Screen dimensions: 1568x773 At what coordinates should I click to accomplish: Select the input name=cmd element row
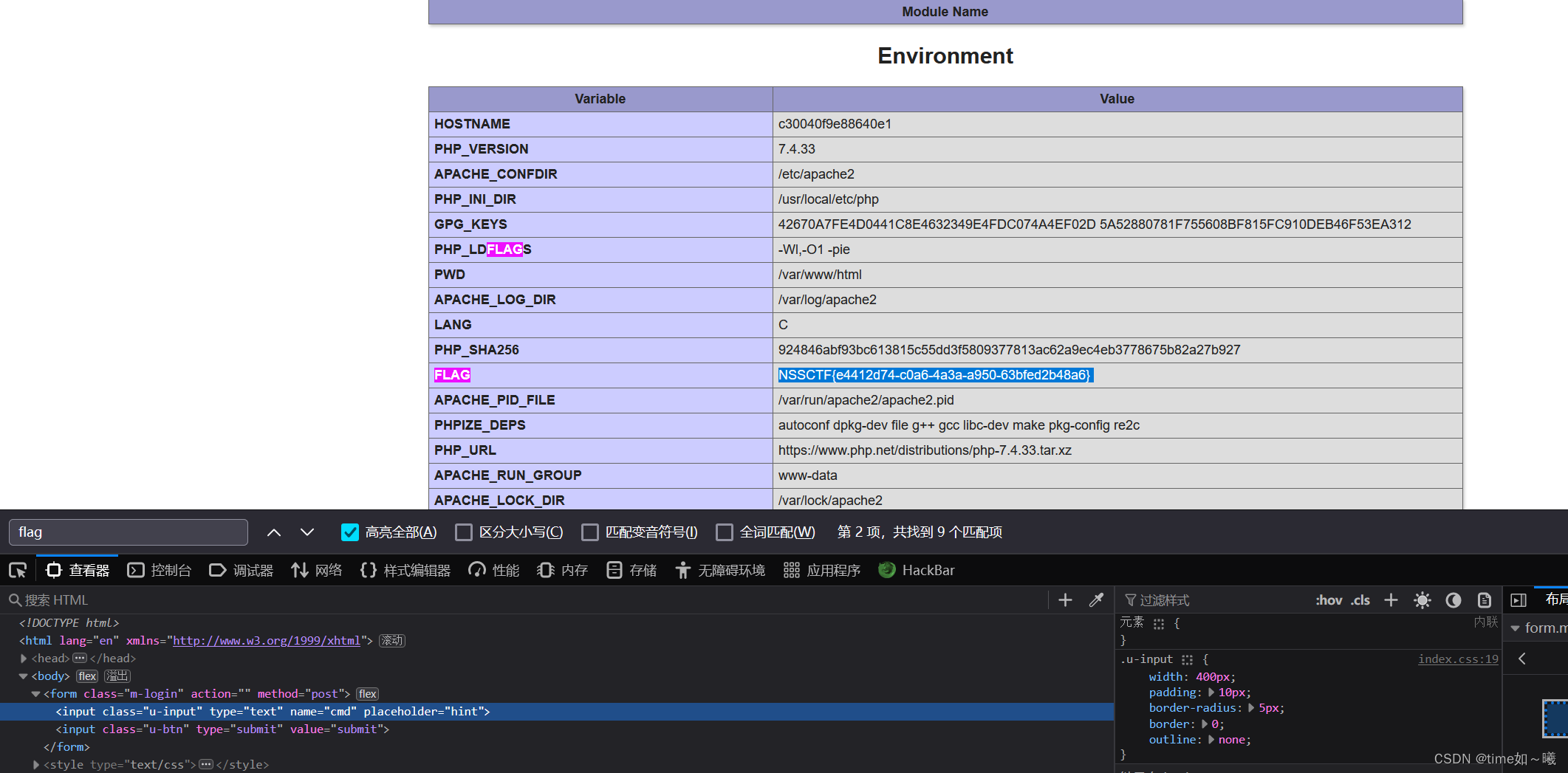click(557, 712)
